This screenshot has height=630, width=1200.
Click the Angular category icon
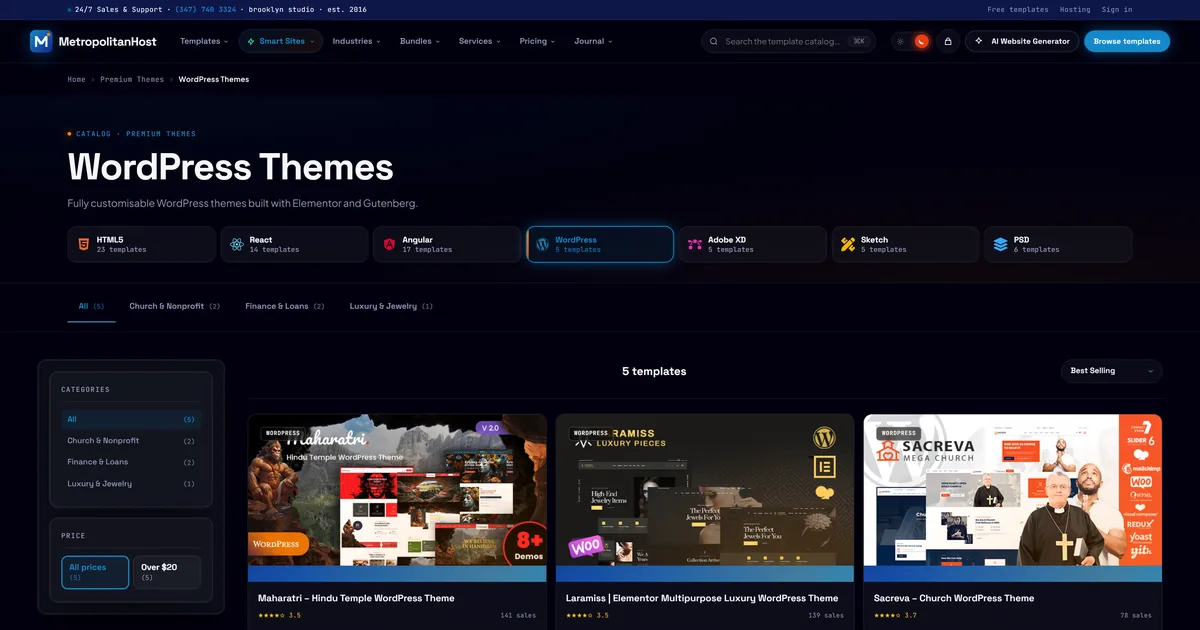coord(389,244)
